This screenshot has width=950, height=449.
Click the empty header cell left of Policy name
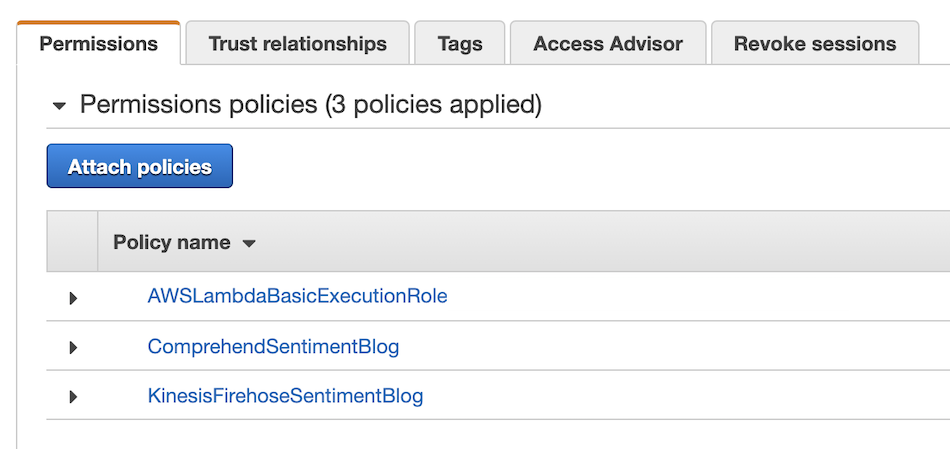pyautogui.click(x=72, y=242)
